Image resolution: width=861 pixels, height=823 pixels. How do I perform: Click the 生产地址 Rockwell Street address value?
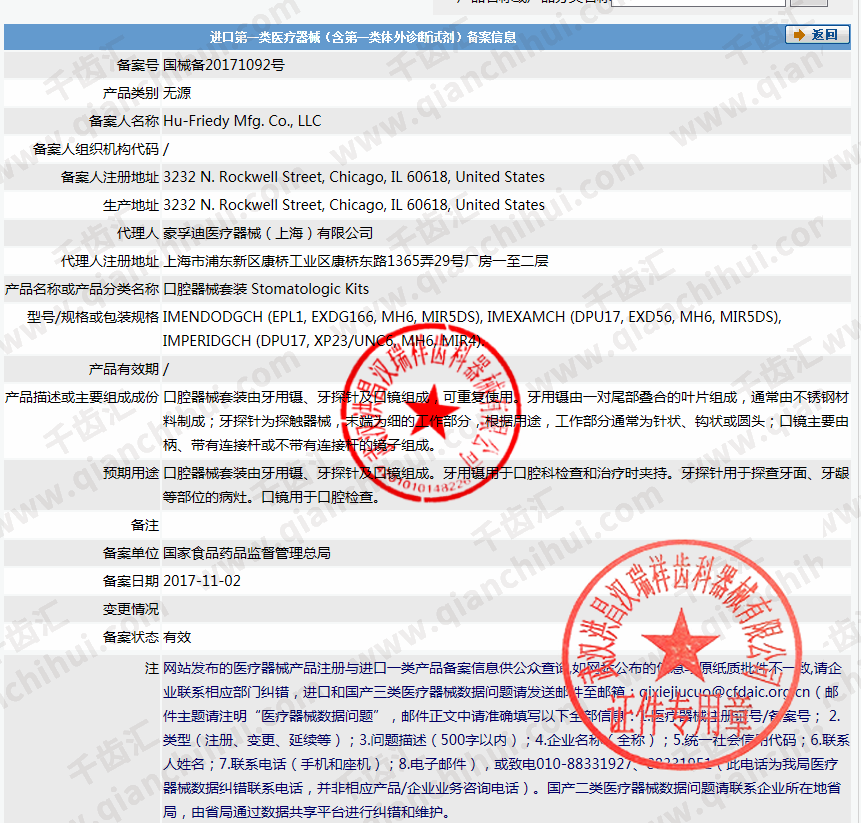coord(354,205)
